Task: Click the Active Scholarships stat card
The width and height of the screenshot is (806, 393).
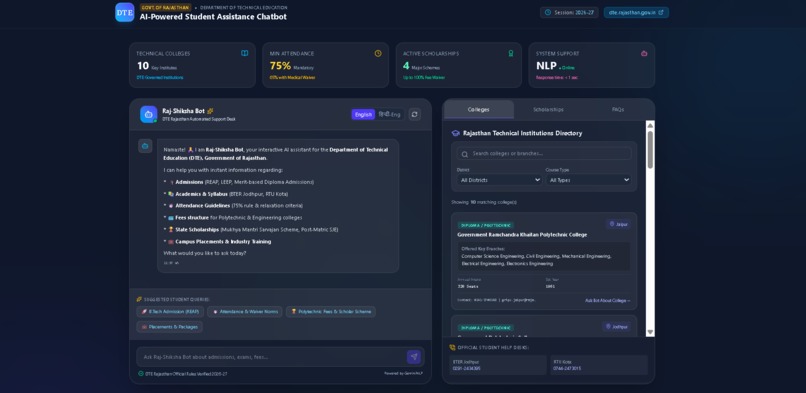Action: point(459,65)
